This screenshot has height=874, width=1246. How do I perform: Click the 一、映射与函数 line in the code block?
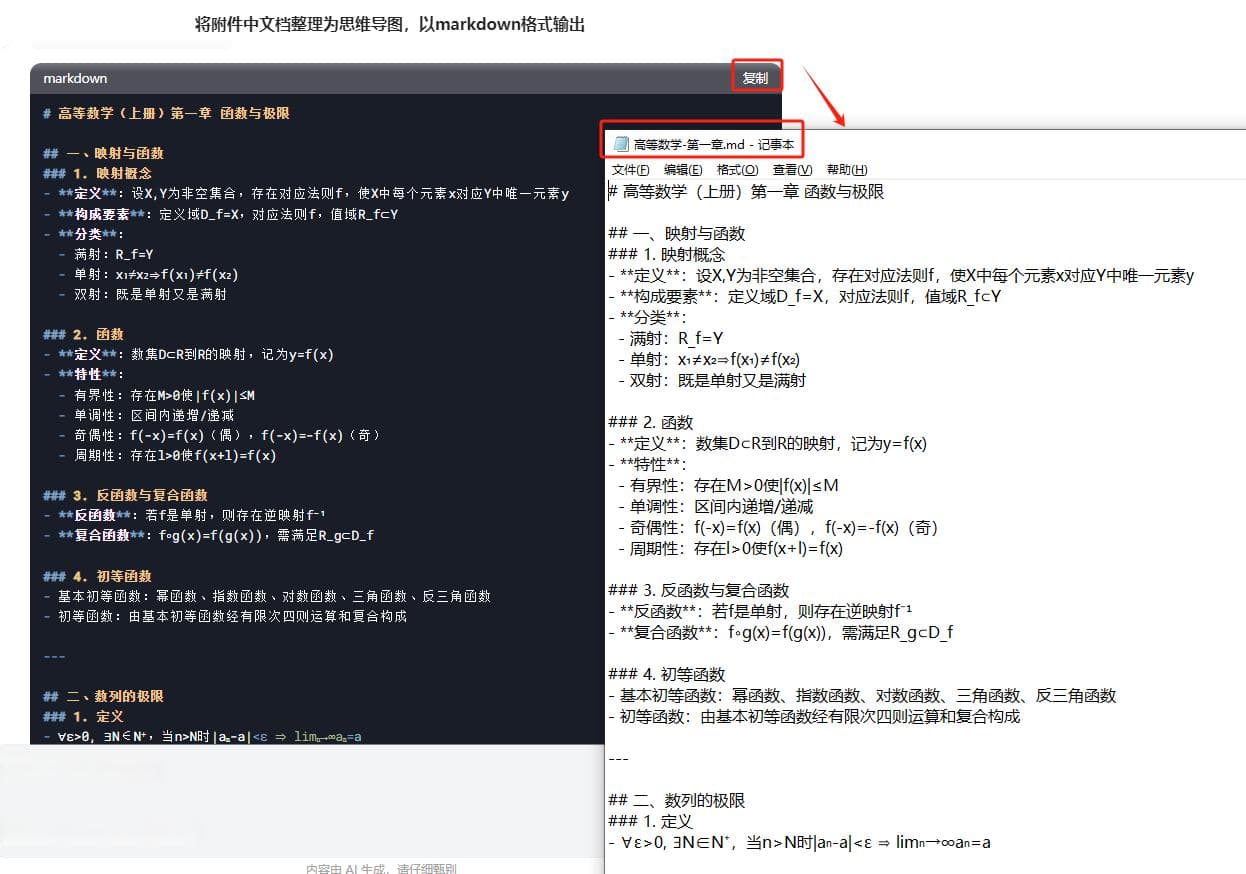tap(104, 154)
